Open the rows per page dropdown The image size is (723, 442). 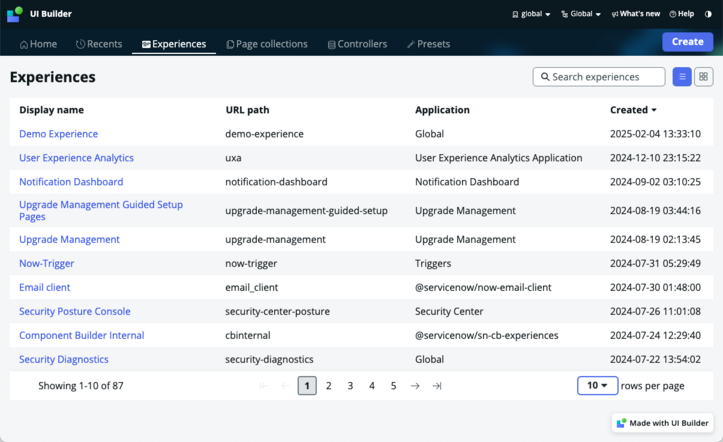pos(597,385)
